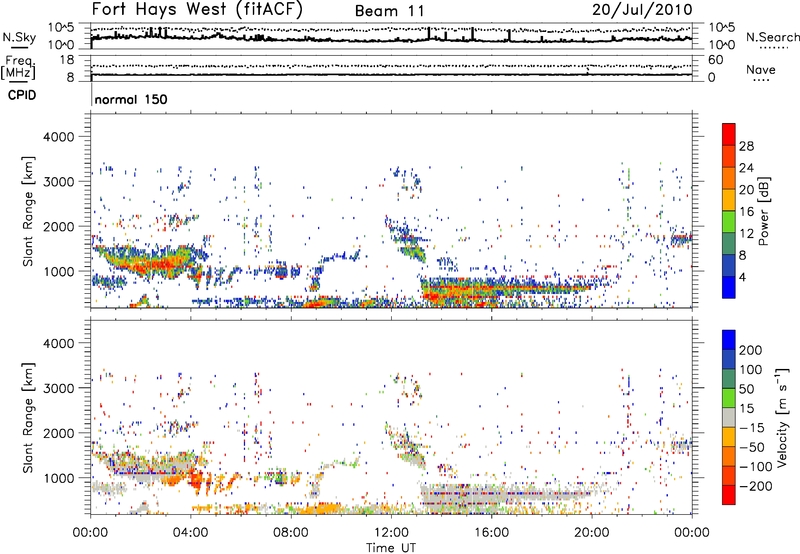
Task: Click the 'Slant Range [km]' label of velocity panel
Action: pyautogui.click(x=28, y=417)
